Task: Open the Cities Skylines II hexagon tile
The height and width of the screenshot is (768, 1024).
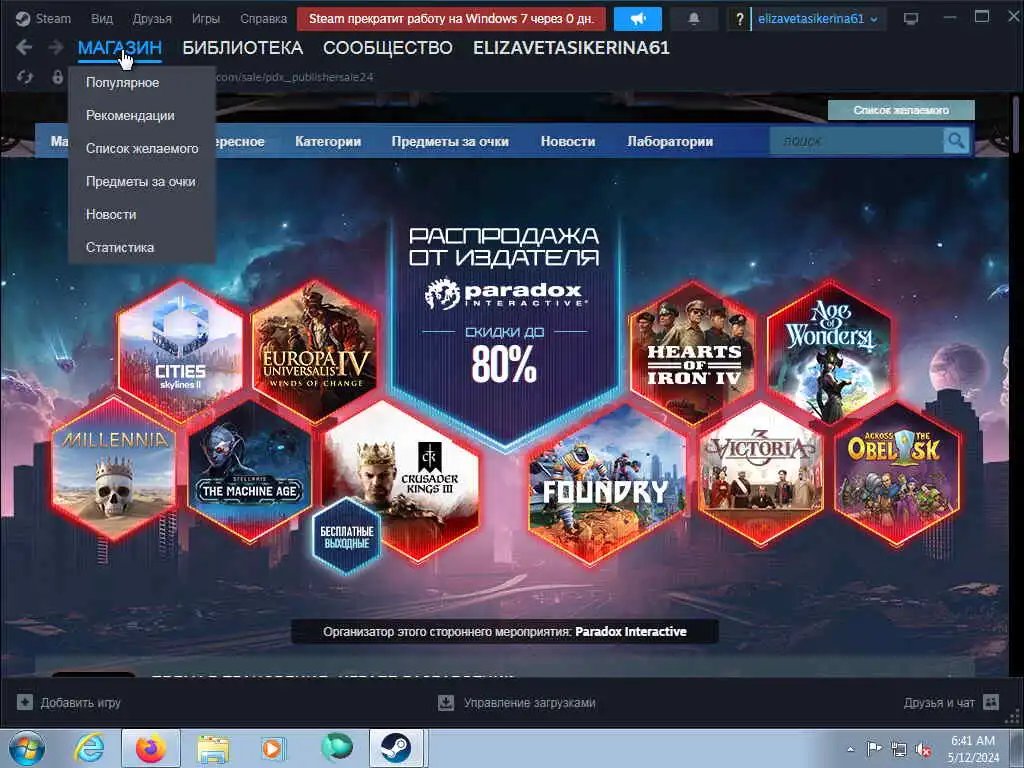Action: pyautogui.click(x=180, y=349)
